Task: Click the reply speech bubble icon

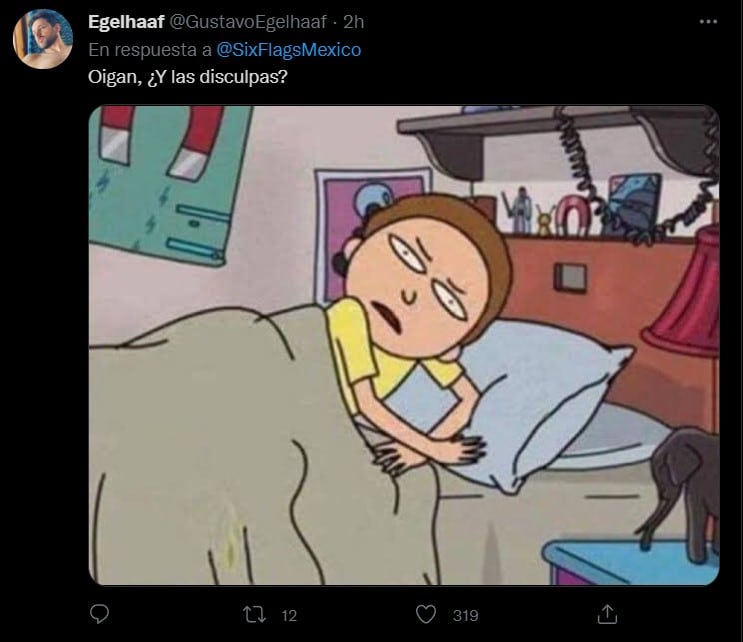Action: (99, 613)
